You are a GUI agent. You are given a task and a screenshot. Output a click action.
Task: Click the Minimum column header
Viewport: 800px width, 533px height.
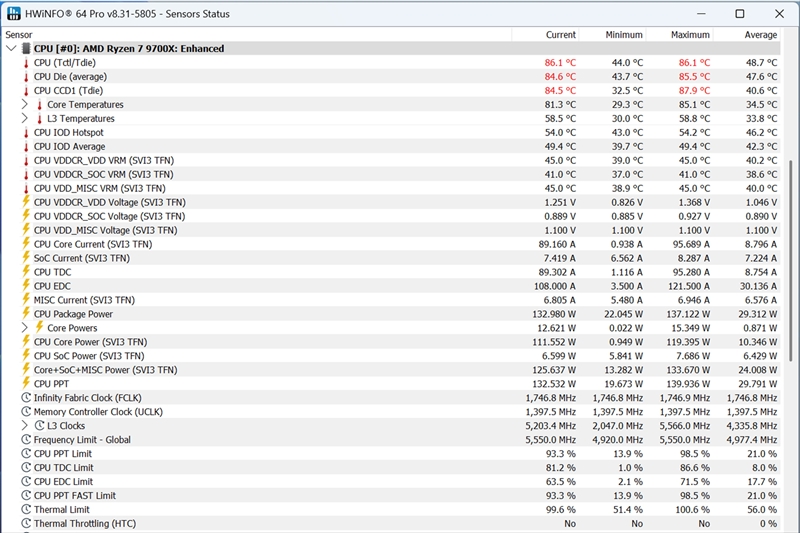click(x=612, y=35)
